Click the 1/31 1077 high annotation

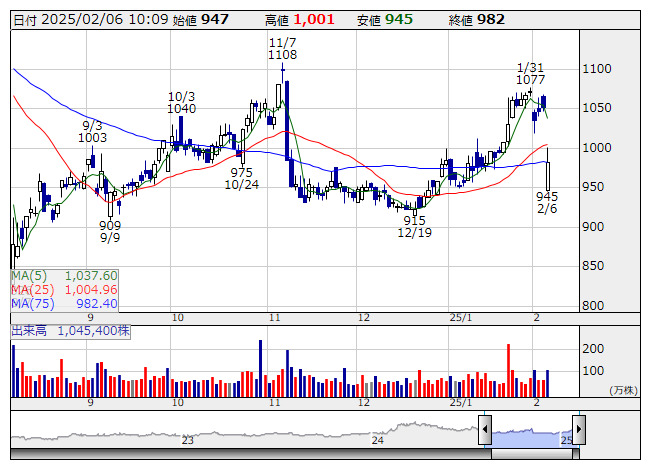pyautogui.click(x=530, y=74)
